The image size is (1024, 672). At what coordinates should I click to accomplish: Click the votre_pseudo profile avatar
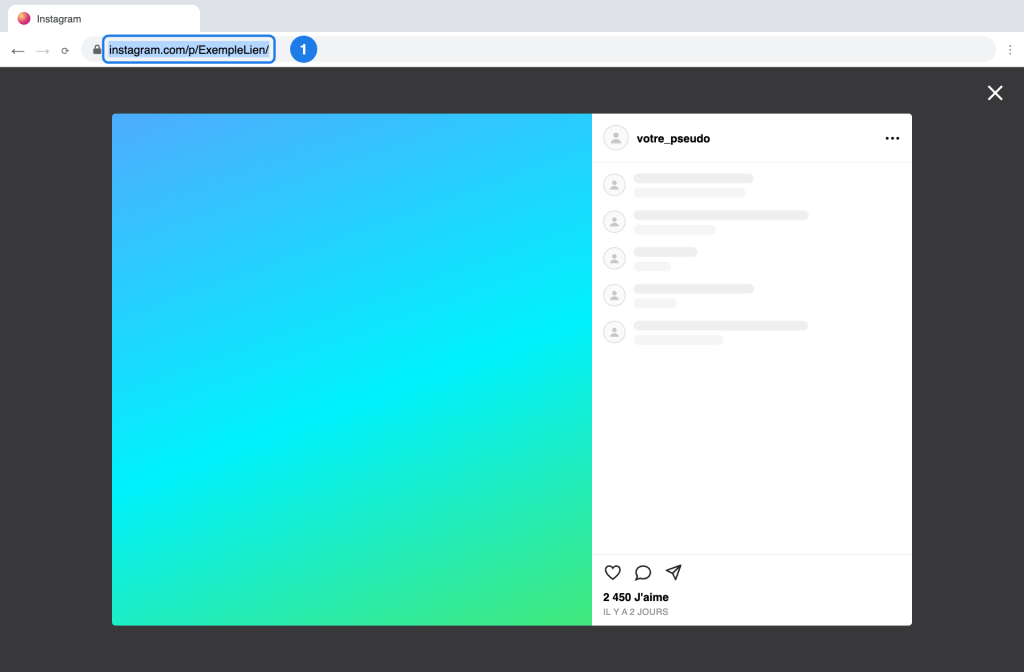615,138
